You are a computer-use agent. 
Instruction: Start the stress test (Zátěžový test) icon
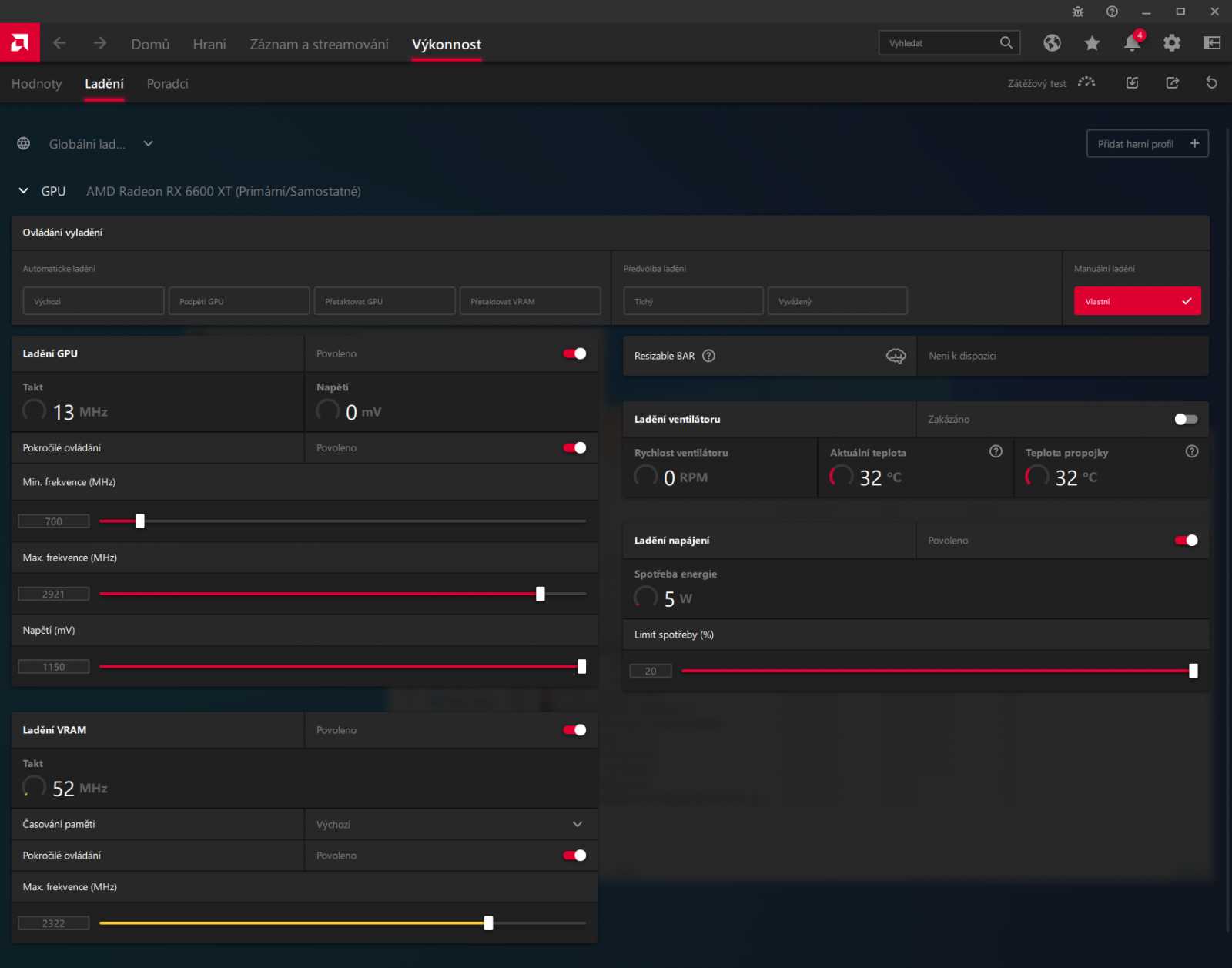point(1086,82)
